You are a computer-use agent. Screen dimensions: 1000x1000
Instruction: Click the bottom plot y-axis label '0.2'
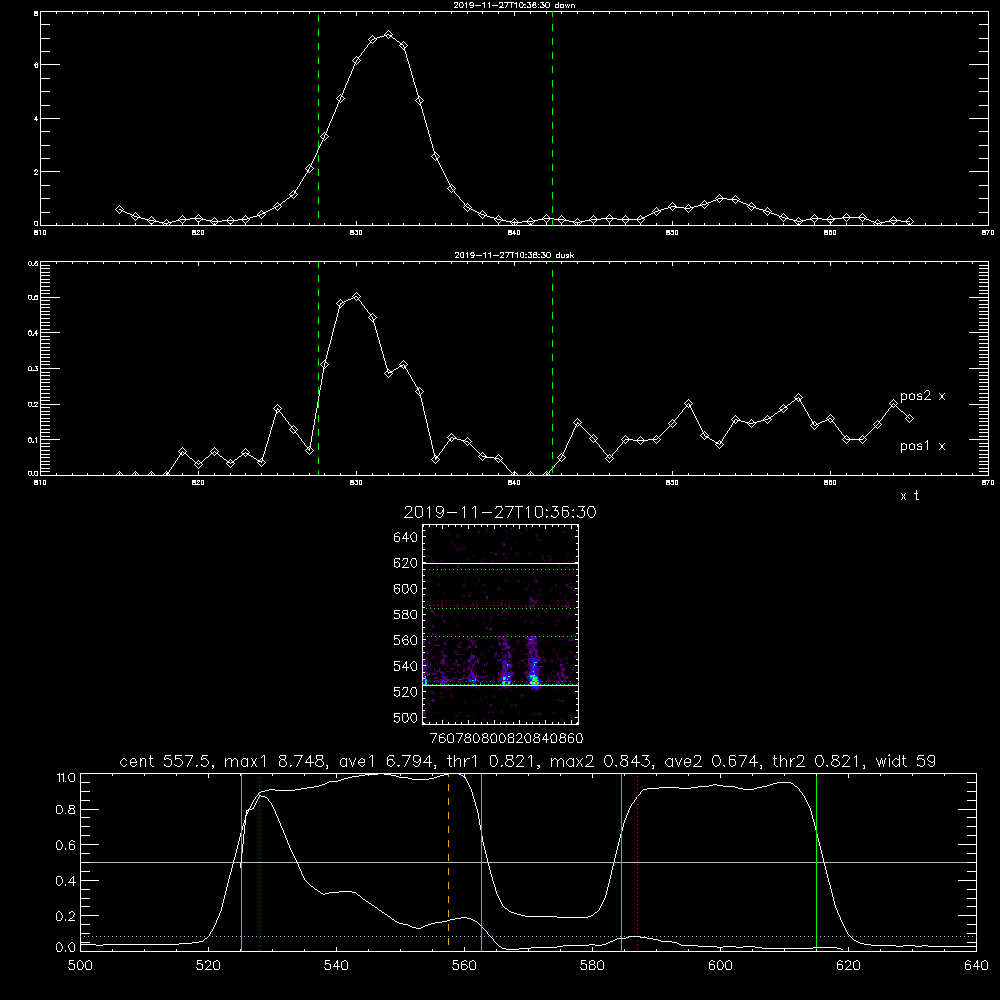[66, 916]
